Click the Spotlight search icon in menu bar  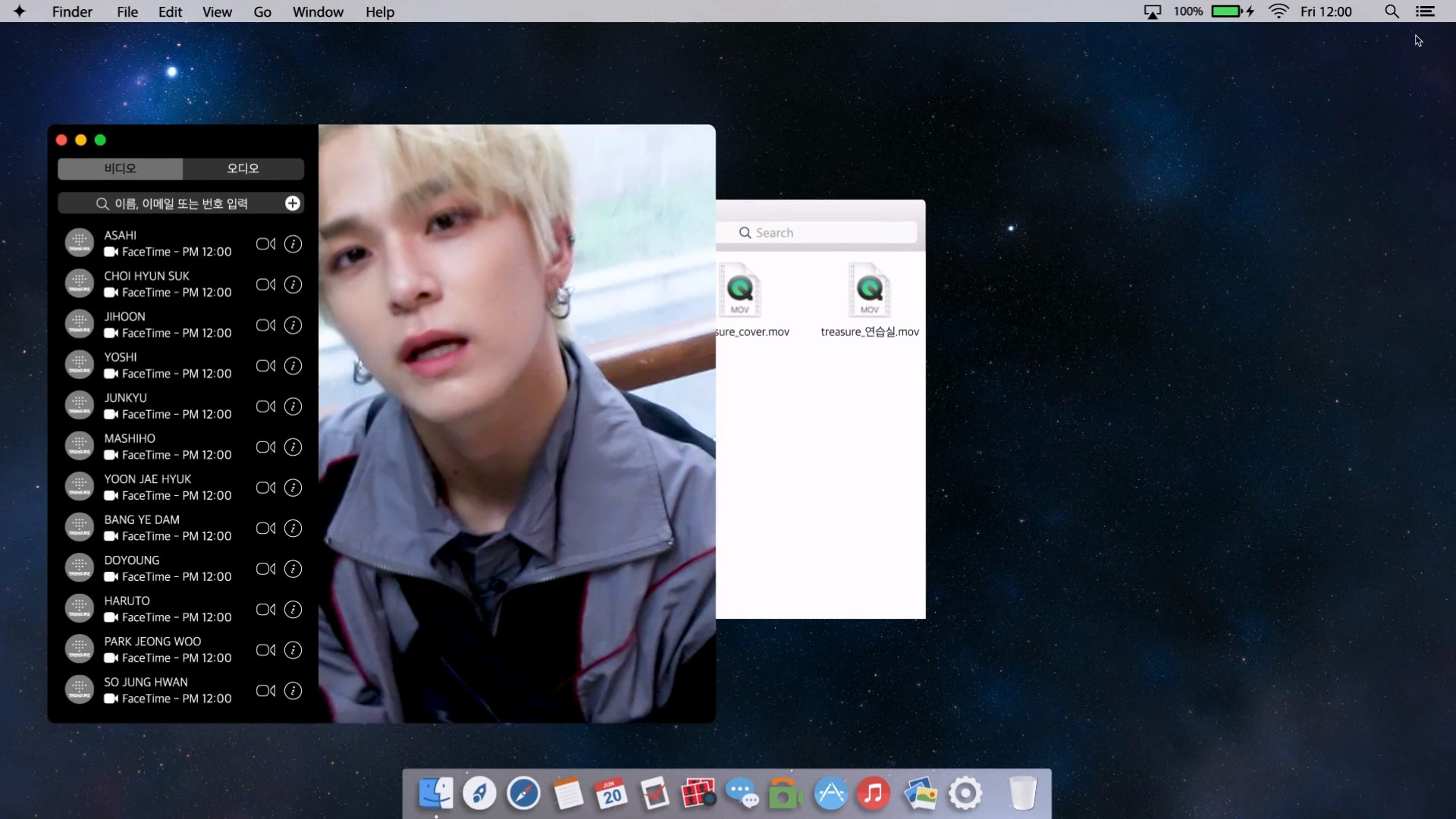[x=1392, y=11]
